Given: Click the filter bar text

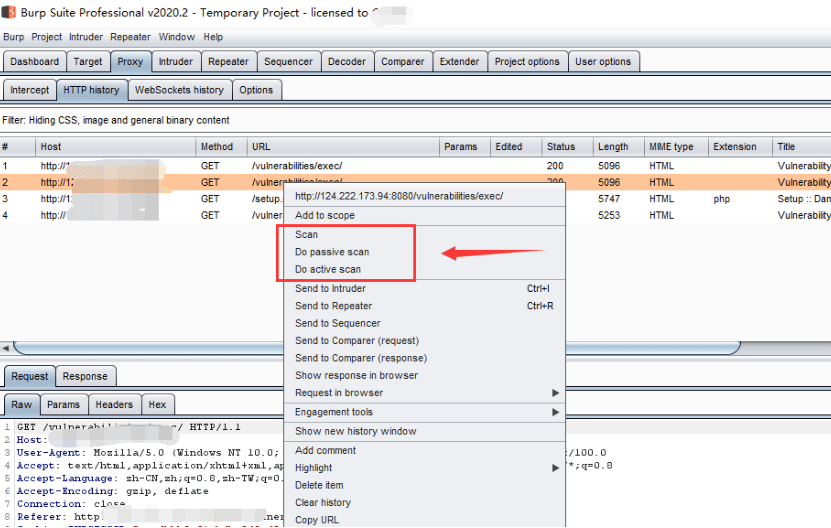Looking at the screenshot, I should point(116,120).
